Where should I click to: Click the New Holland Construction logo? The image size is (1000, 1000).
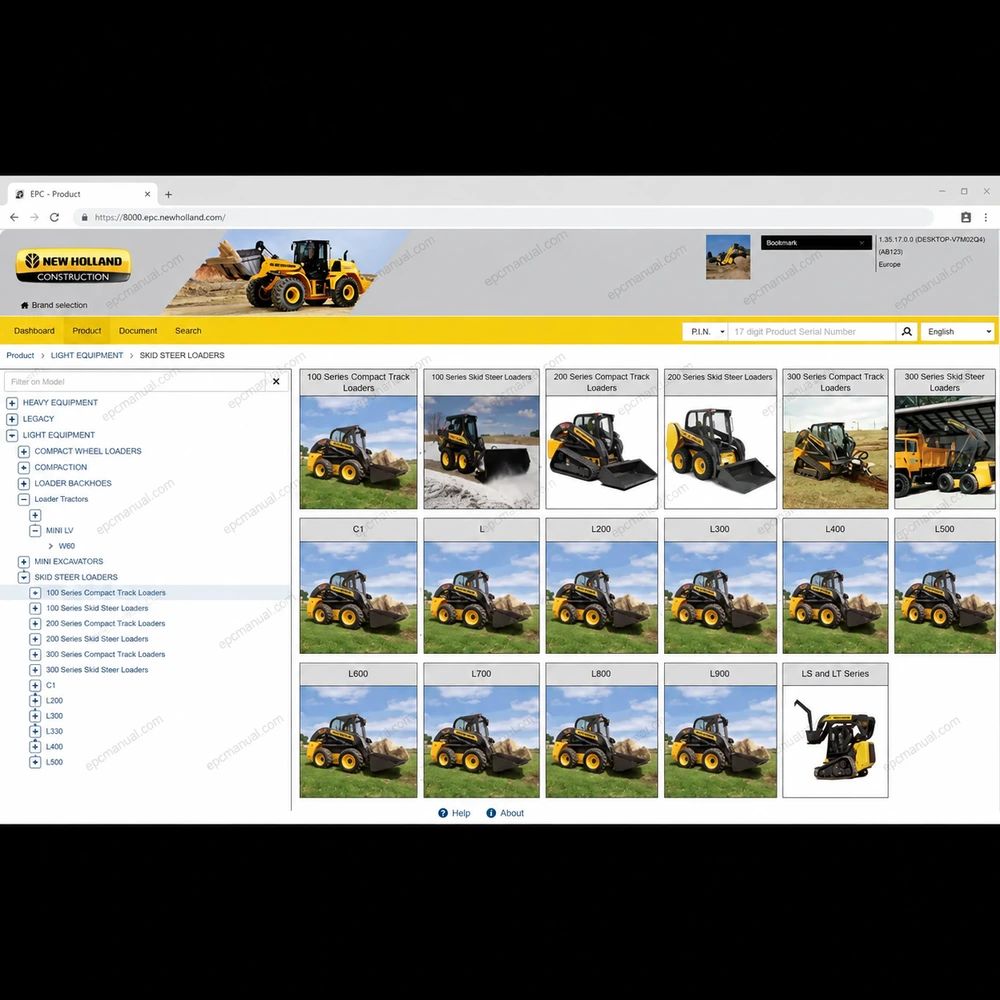(73, 266)
